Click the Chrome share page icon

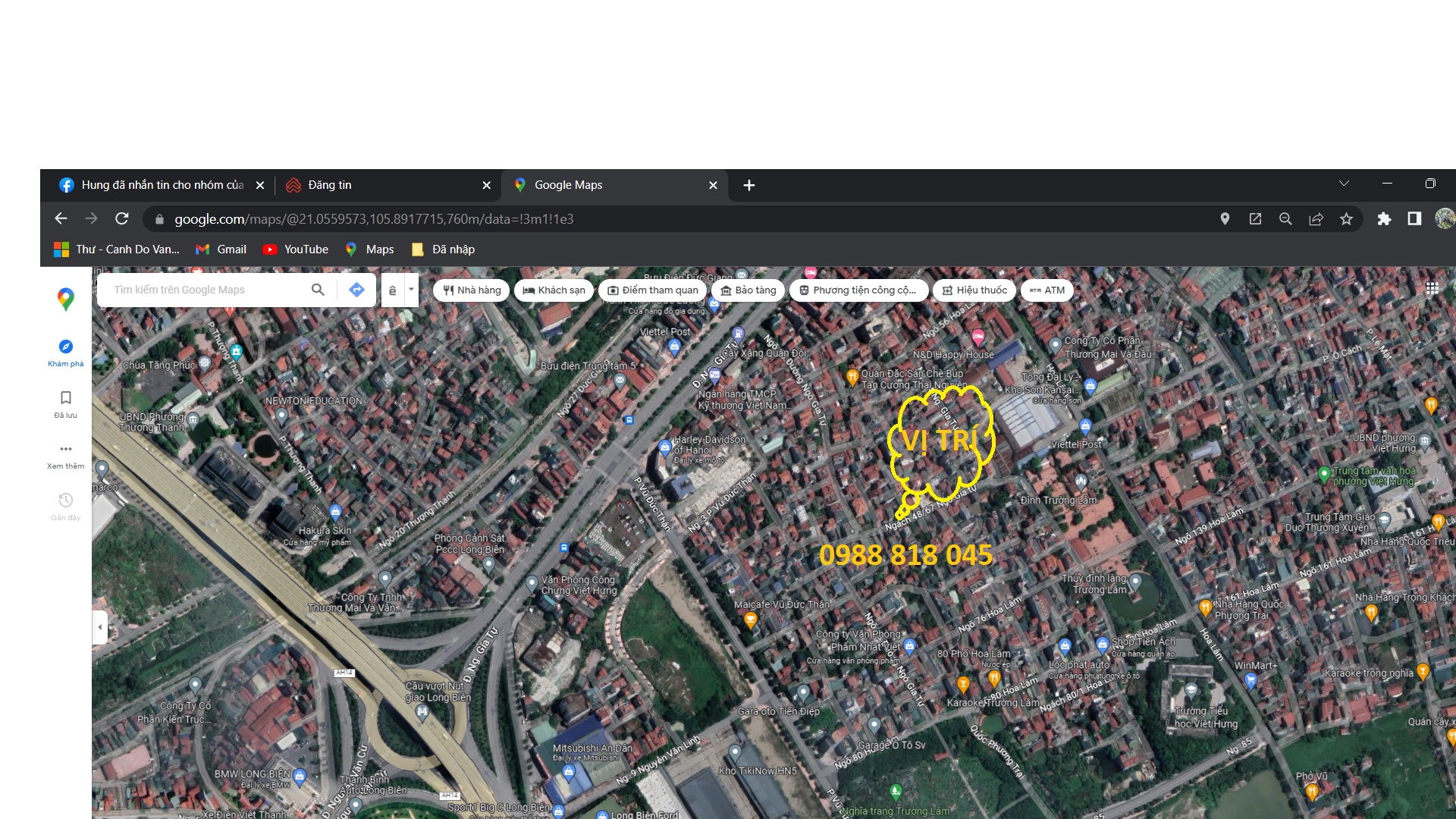[x=1316, y=219]
